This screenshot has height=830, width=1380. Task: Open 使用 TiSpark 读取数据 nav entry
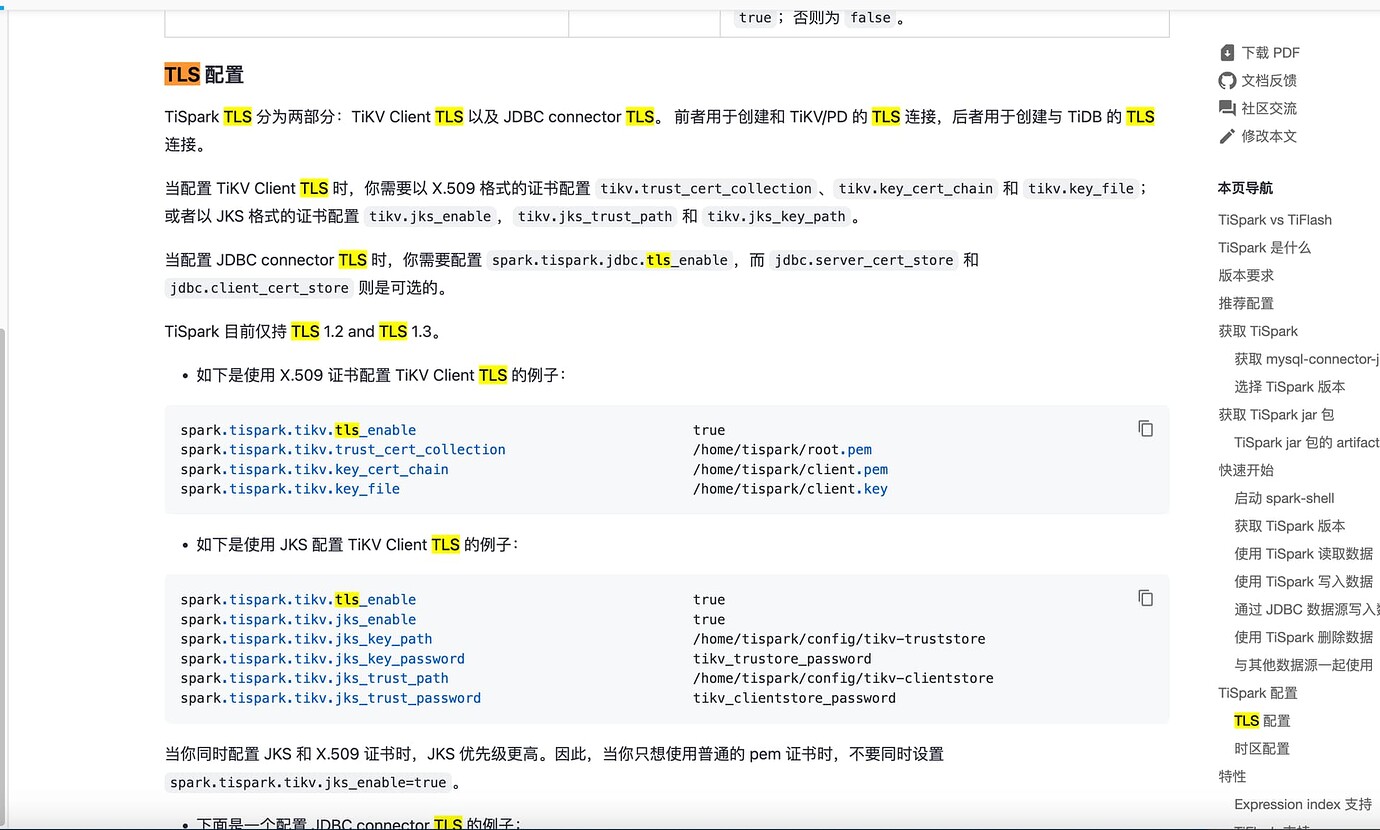click(x=1303, y=554)
